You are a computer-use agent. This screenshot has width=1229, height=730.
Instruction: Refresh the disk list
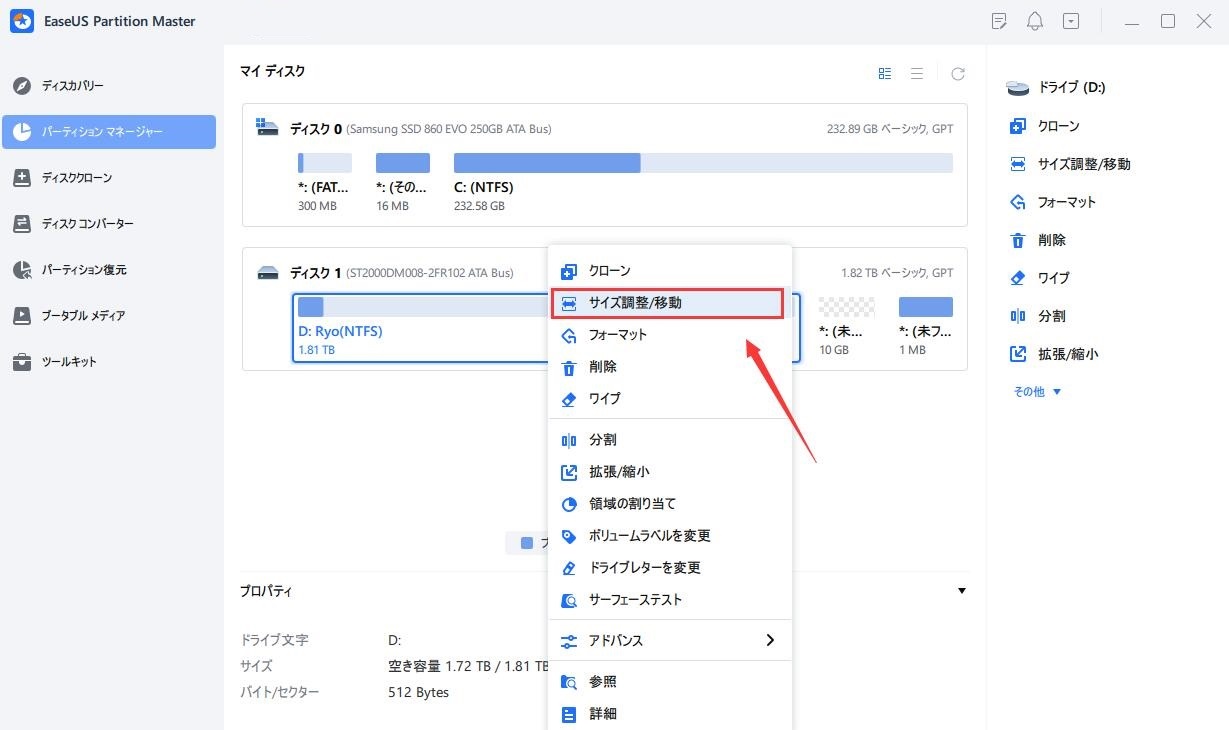point(957,72)
